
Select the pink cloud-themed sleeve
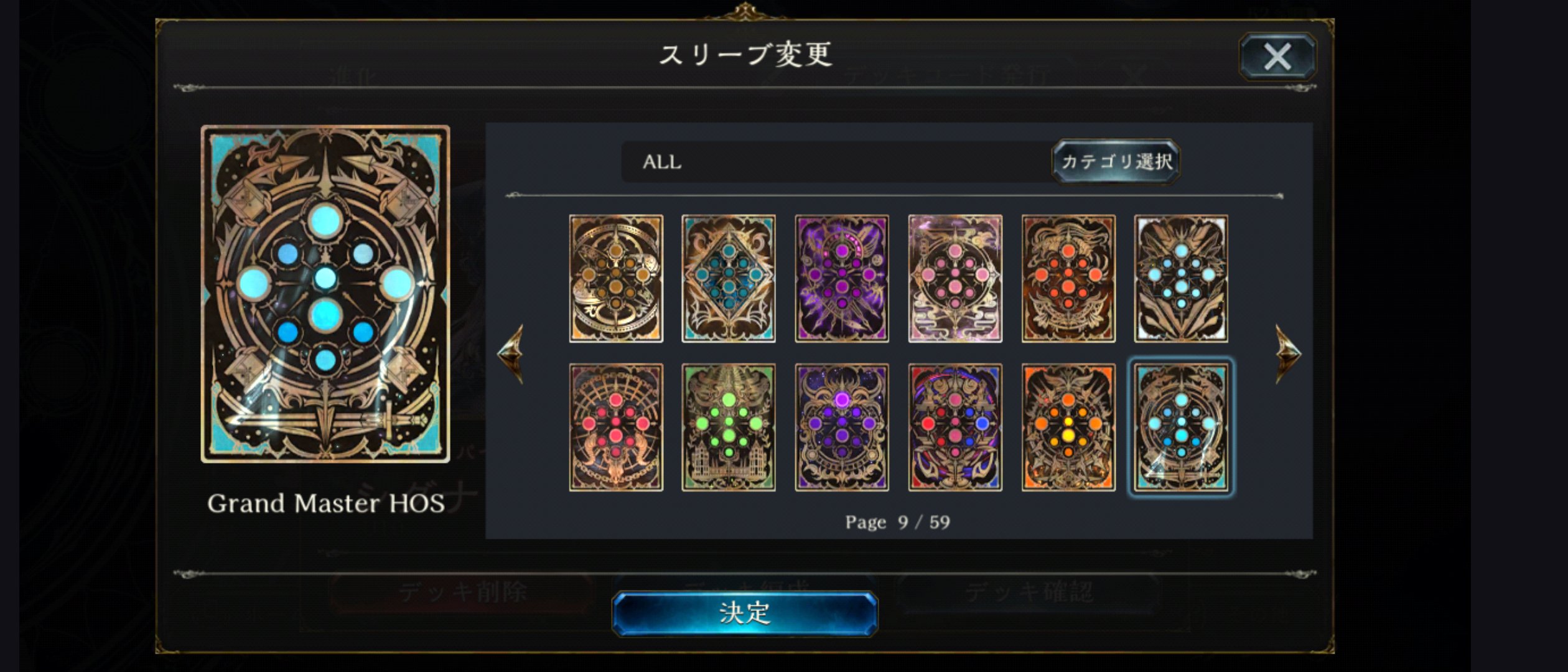pyautogui.click(x=955, y=279)
